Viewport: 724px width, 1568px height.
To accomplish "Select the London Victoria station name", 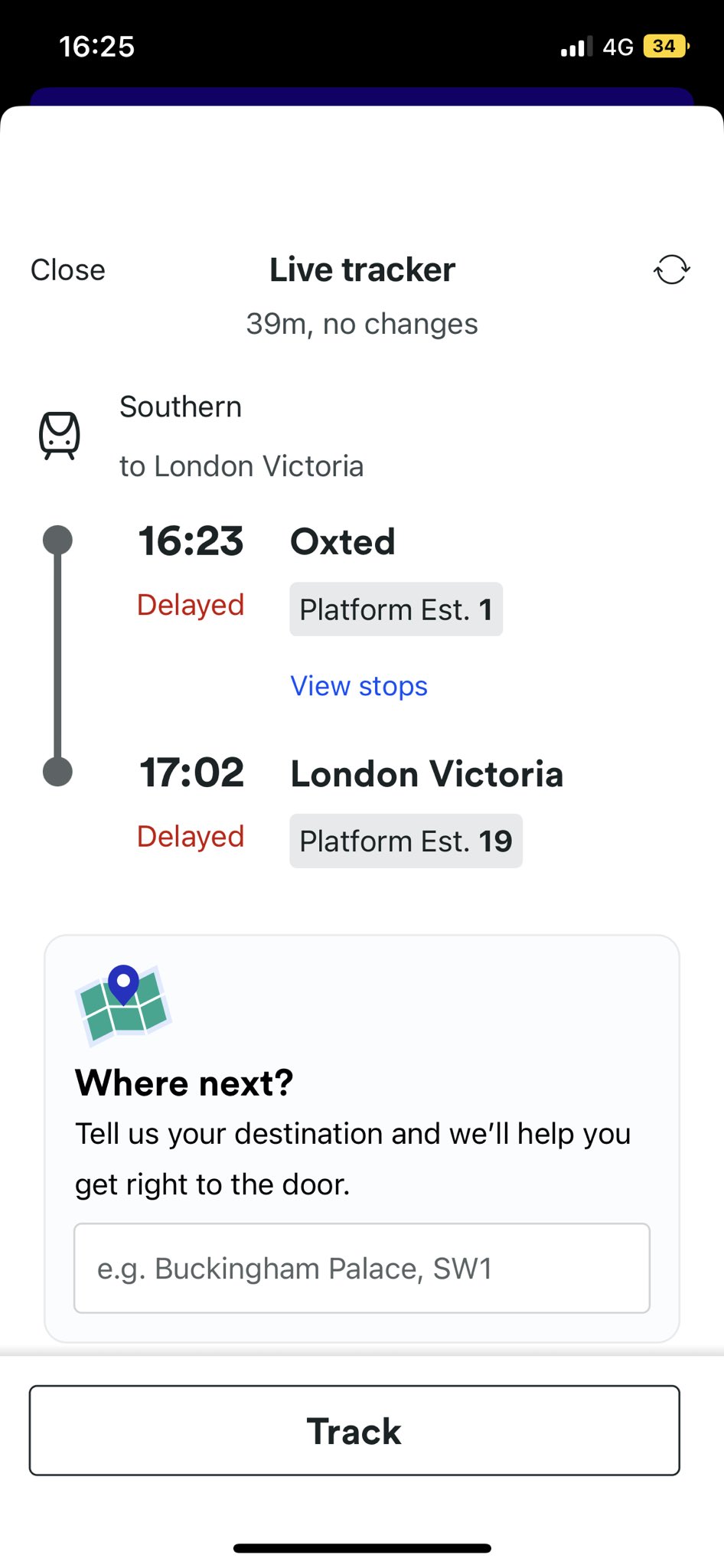I will (426, 774).
